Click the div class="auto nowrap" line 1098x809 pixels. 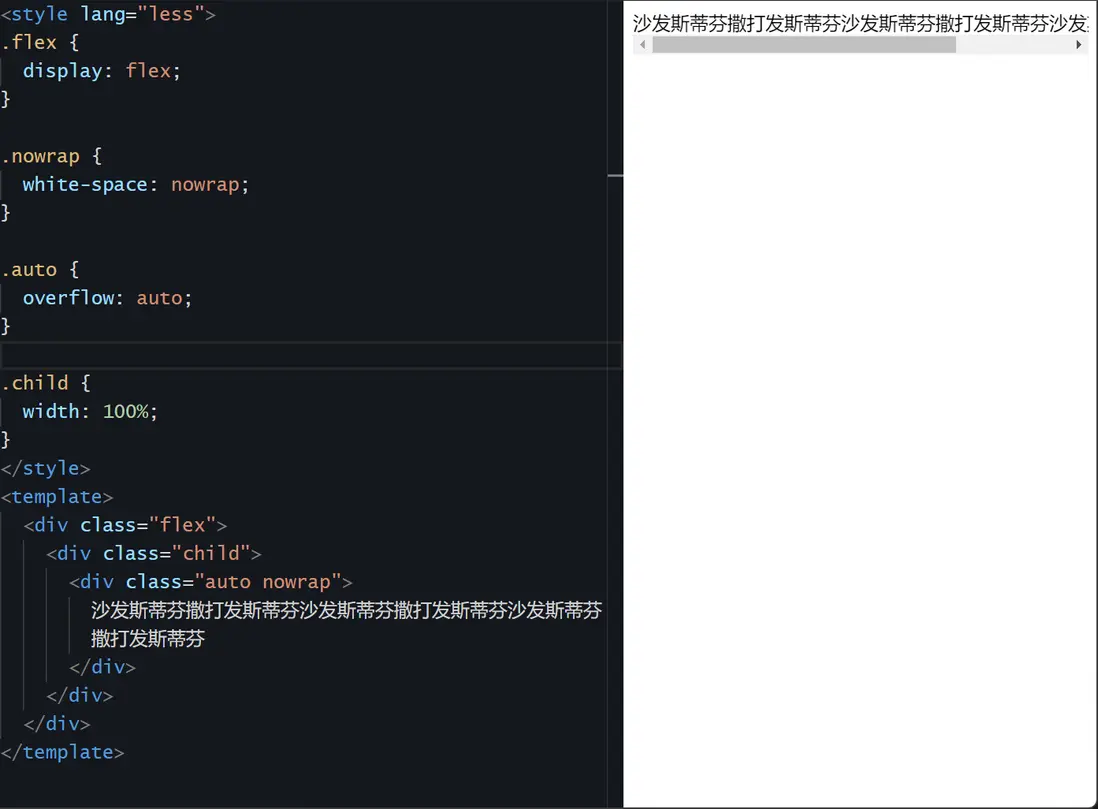(210, 581)
